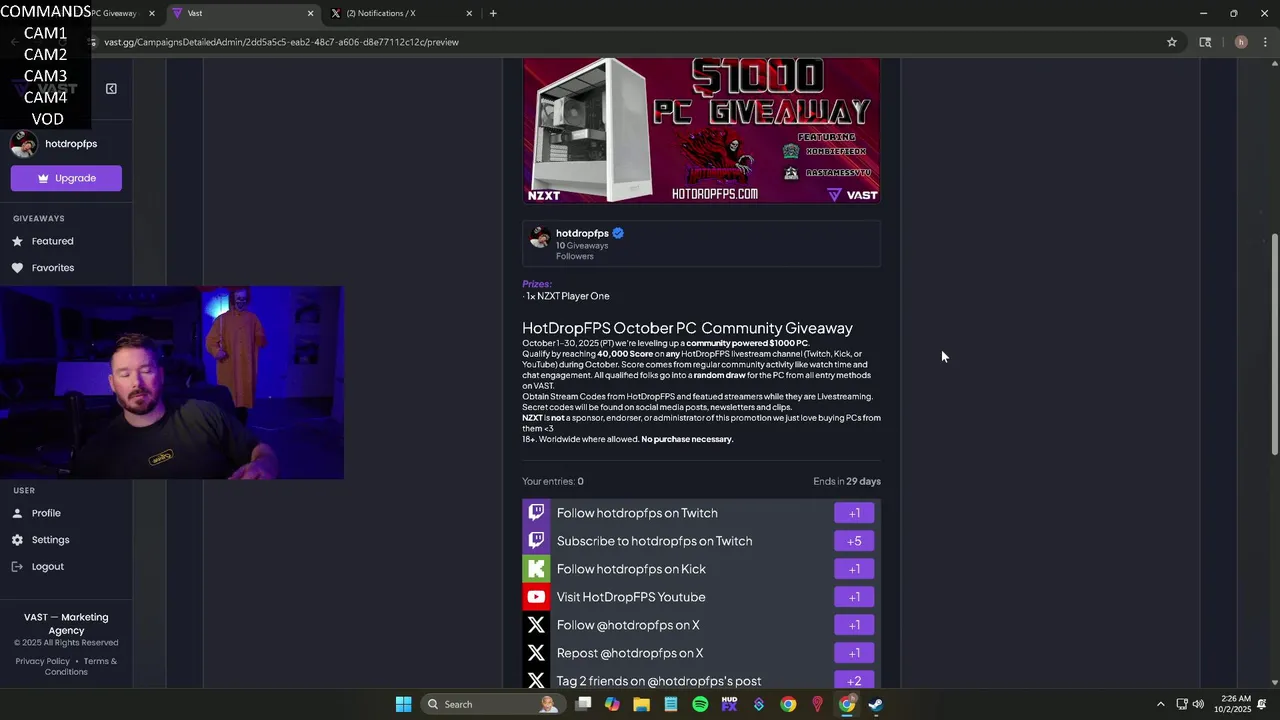Click +1 for Follow @hotdropfps on X

(854, 625)
